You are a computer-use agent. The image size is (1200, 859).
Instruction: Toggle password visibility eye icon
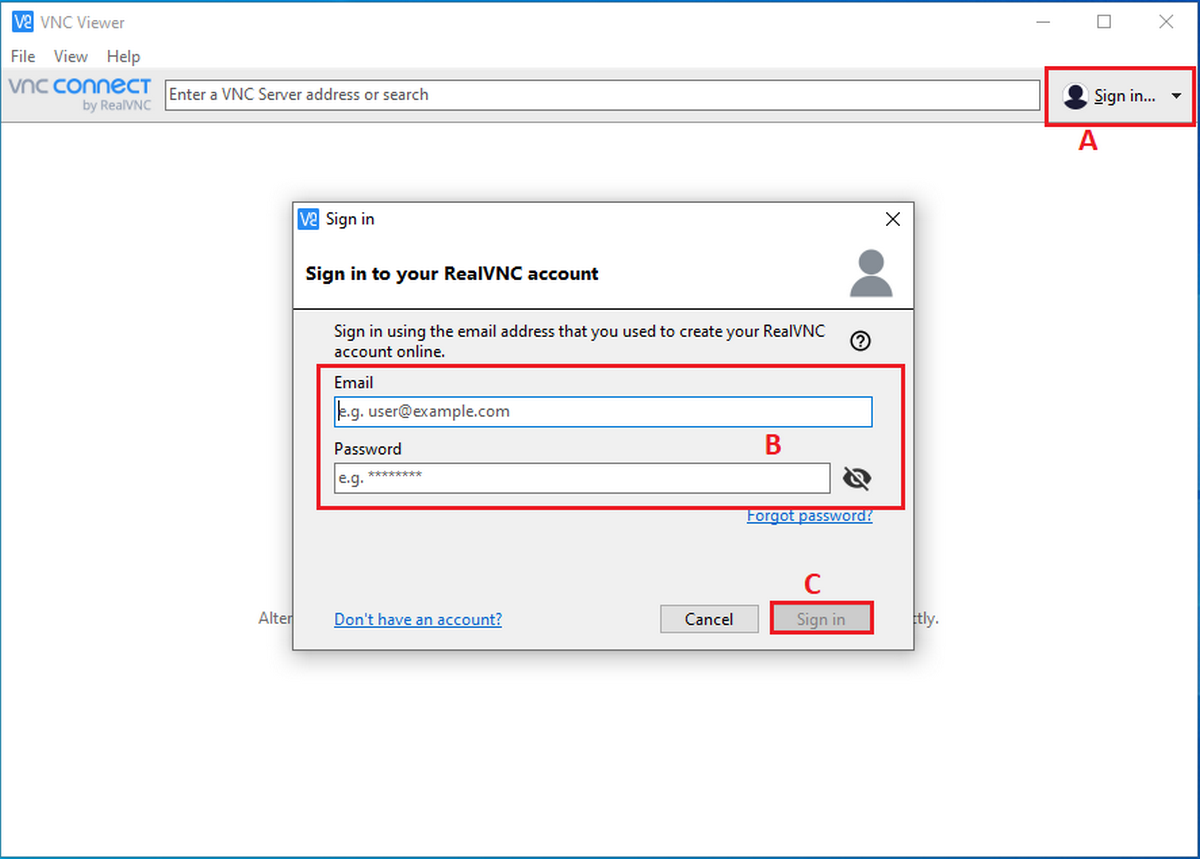[x=857, y=479]
